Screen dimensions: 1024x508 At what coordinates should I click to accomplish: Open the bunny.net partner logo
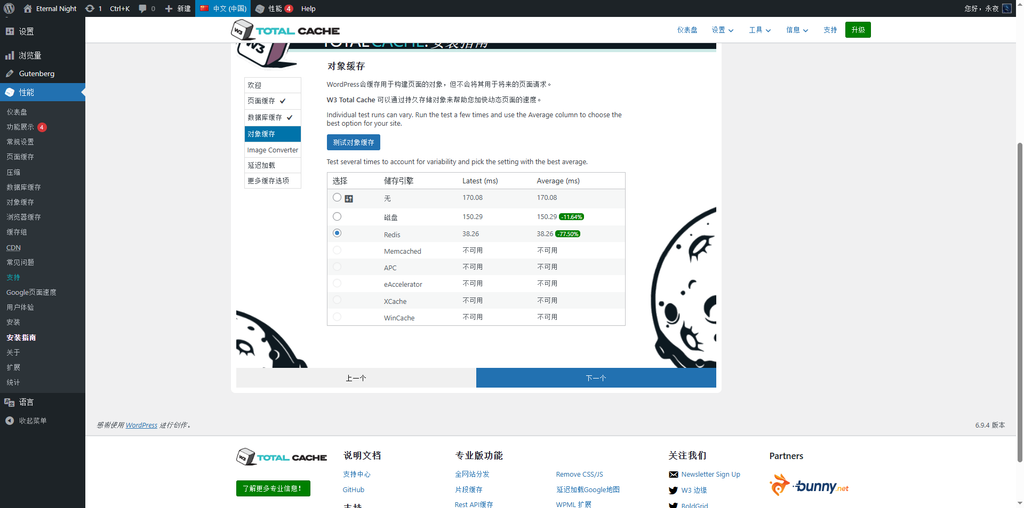pyautogui.click(x=808, y=486)
